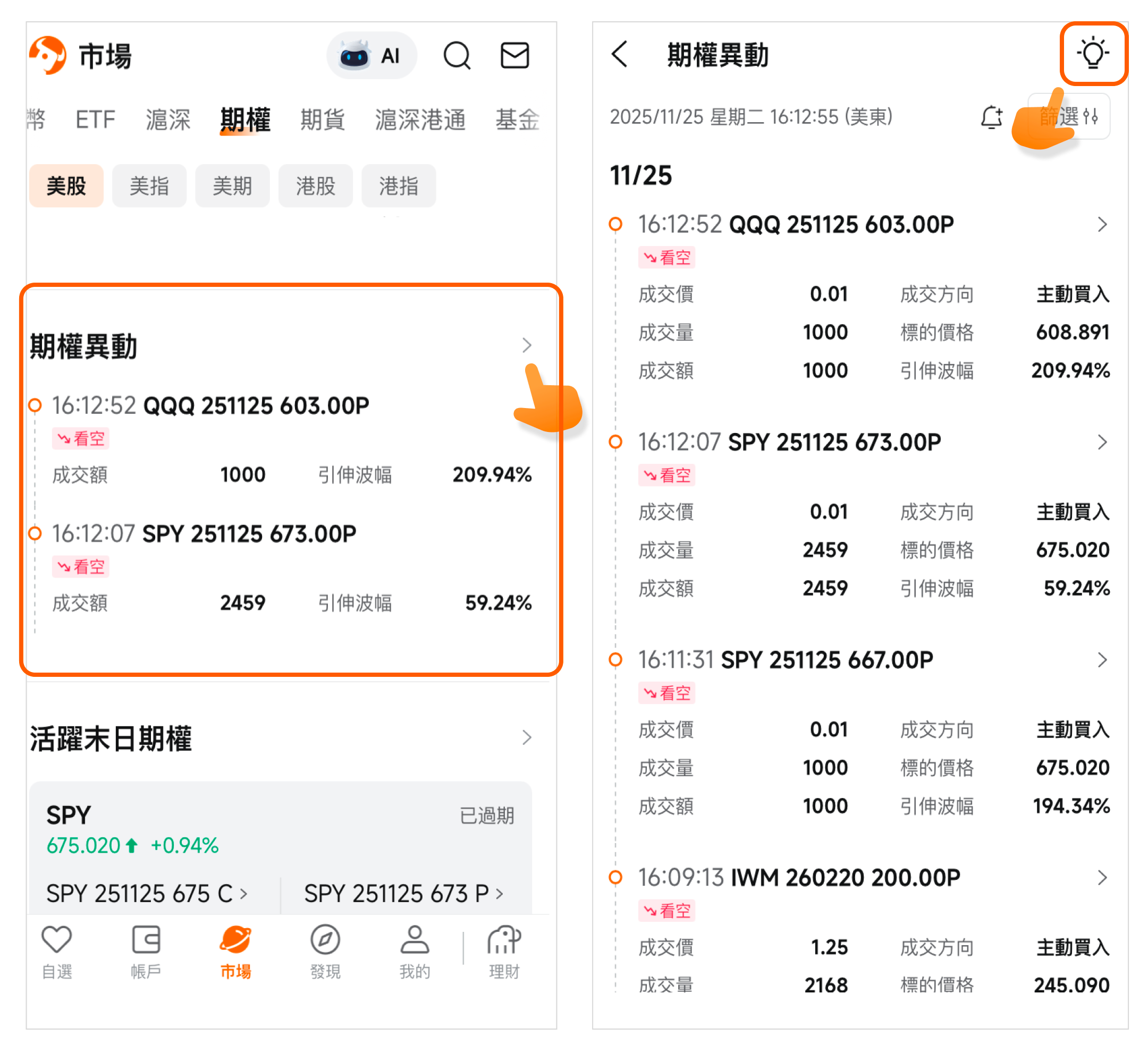Switch to the ETF tab
The image size is (1148, 1053).
[95, 120]
